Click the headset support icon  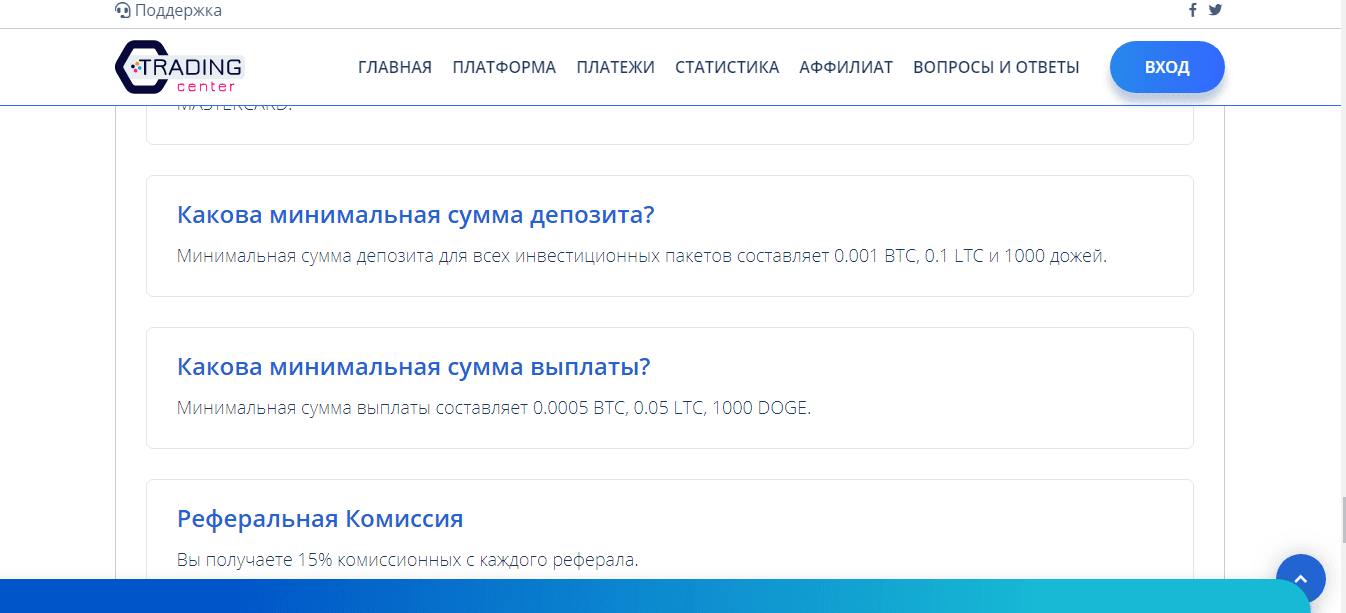tap(123, 11)
